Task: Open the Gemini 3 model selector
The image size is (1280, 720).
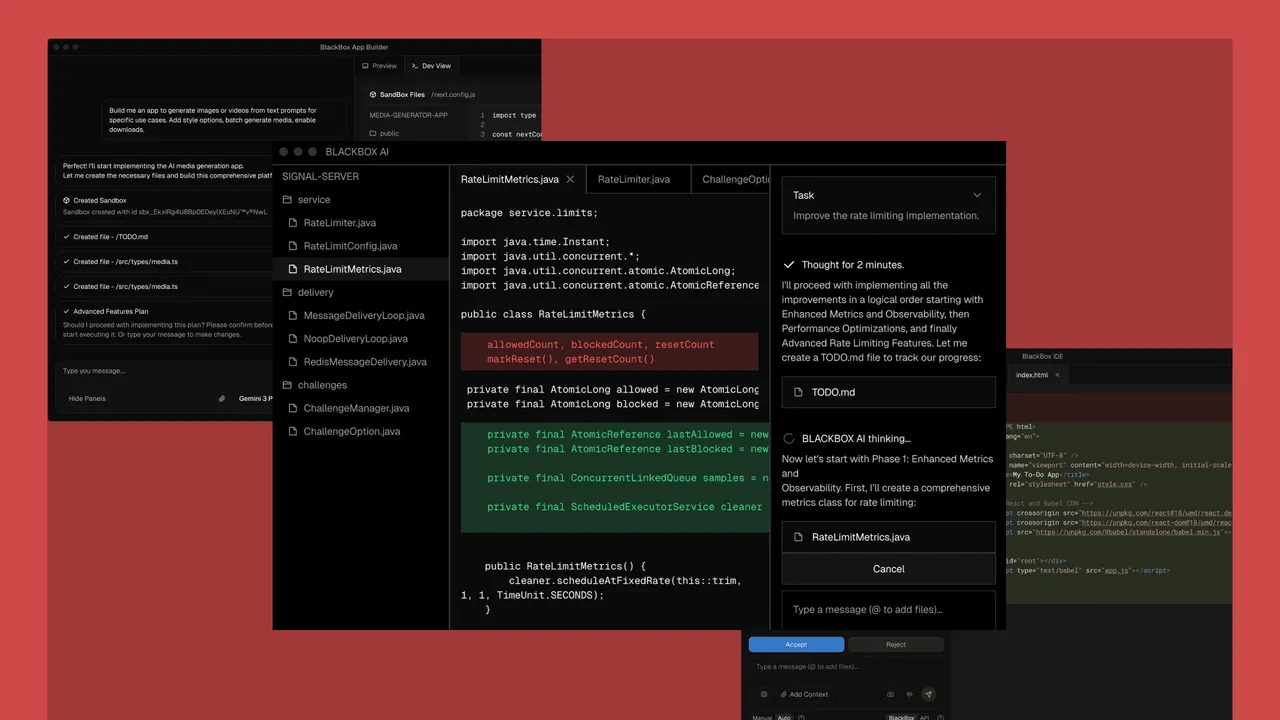Action: pyautogui.click(x=255, y=398)
